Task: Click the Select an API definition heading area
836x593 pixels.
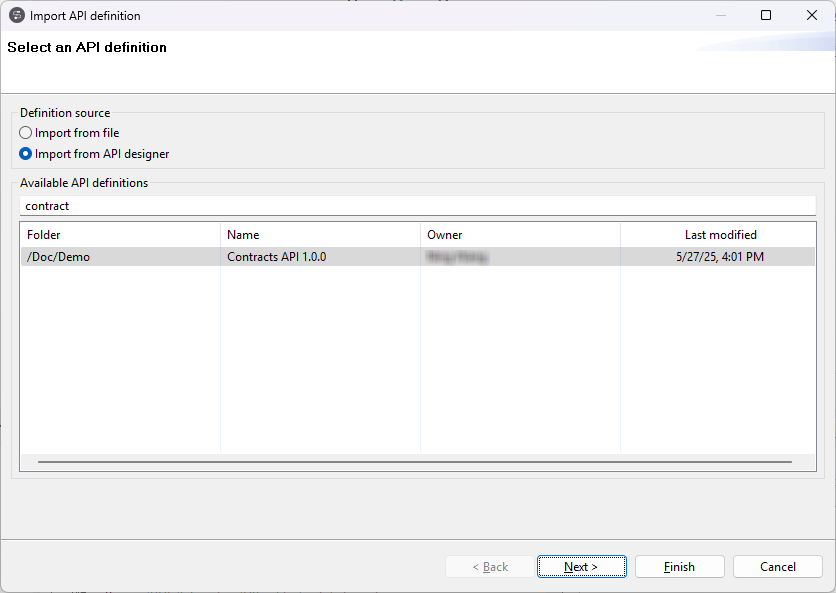Action: [86, 47]
